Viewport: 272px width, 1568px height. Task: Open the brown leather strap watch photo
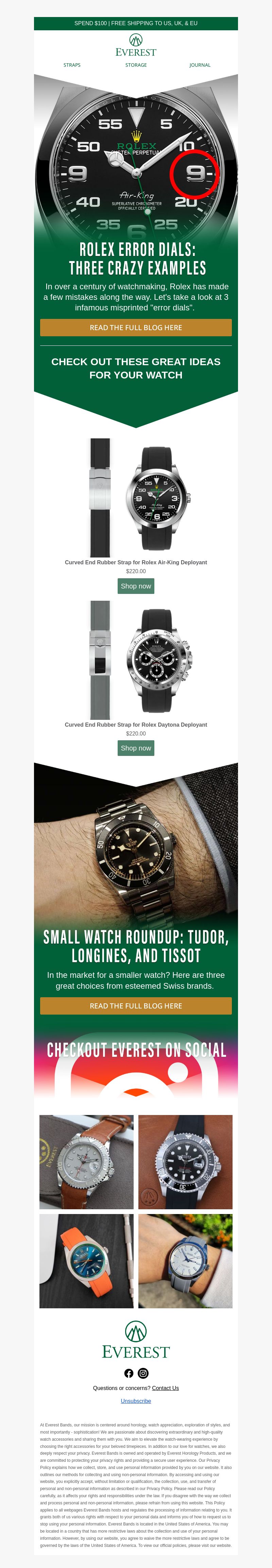(x=86, y=1162)
